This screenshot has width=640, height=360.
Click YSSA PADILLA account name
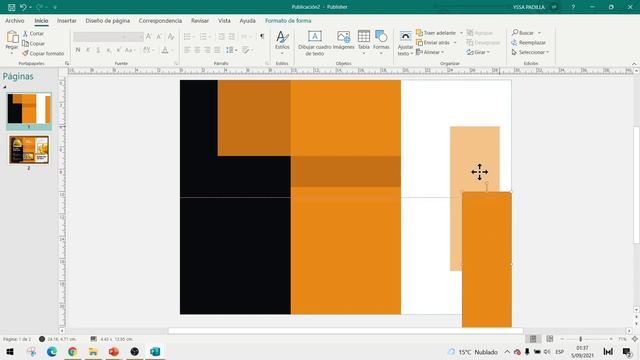(x=529, y=7)
